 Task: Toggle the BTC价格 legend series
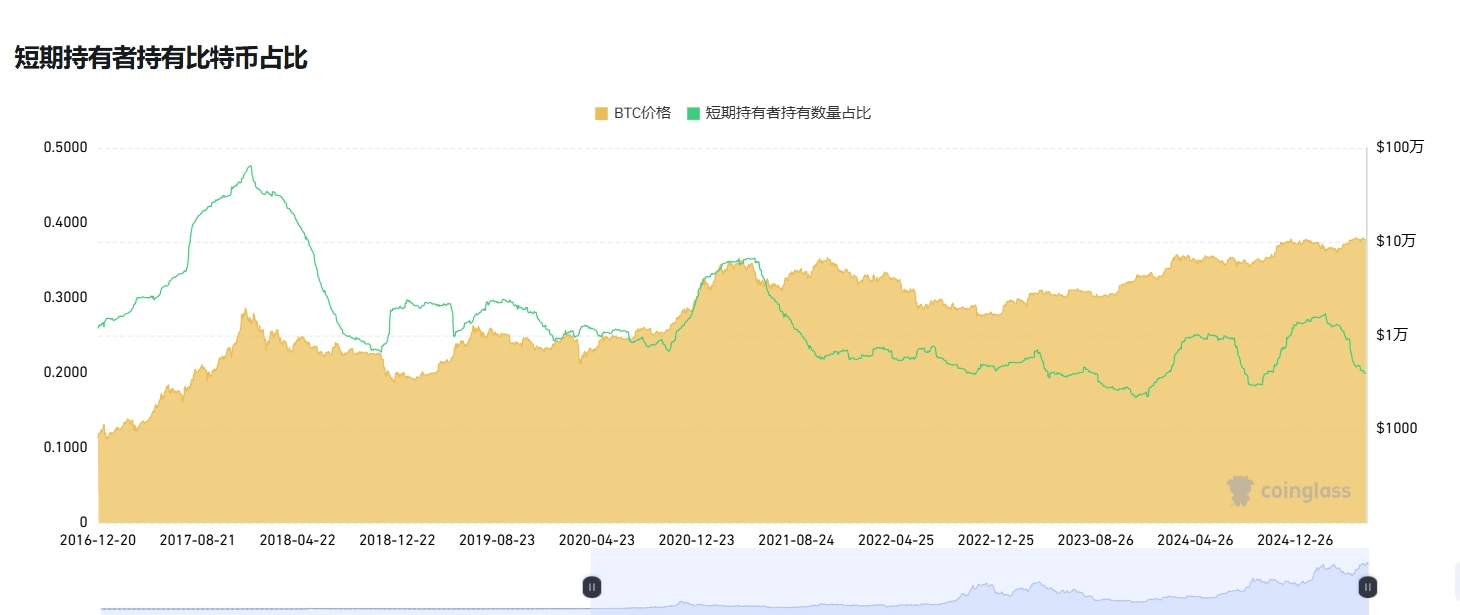pos(632,113)
